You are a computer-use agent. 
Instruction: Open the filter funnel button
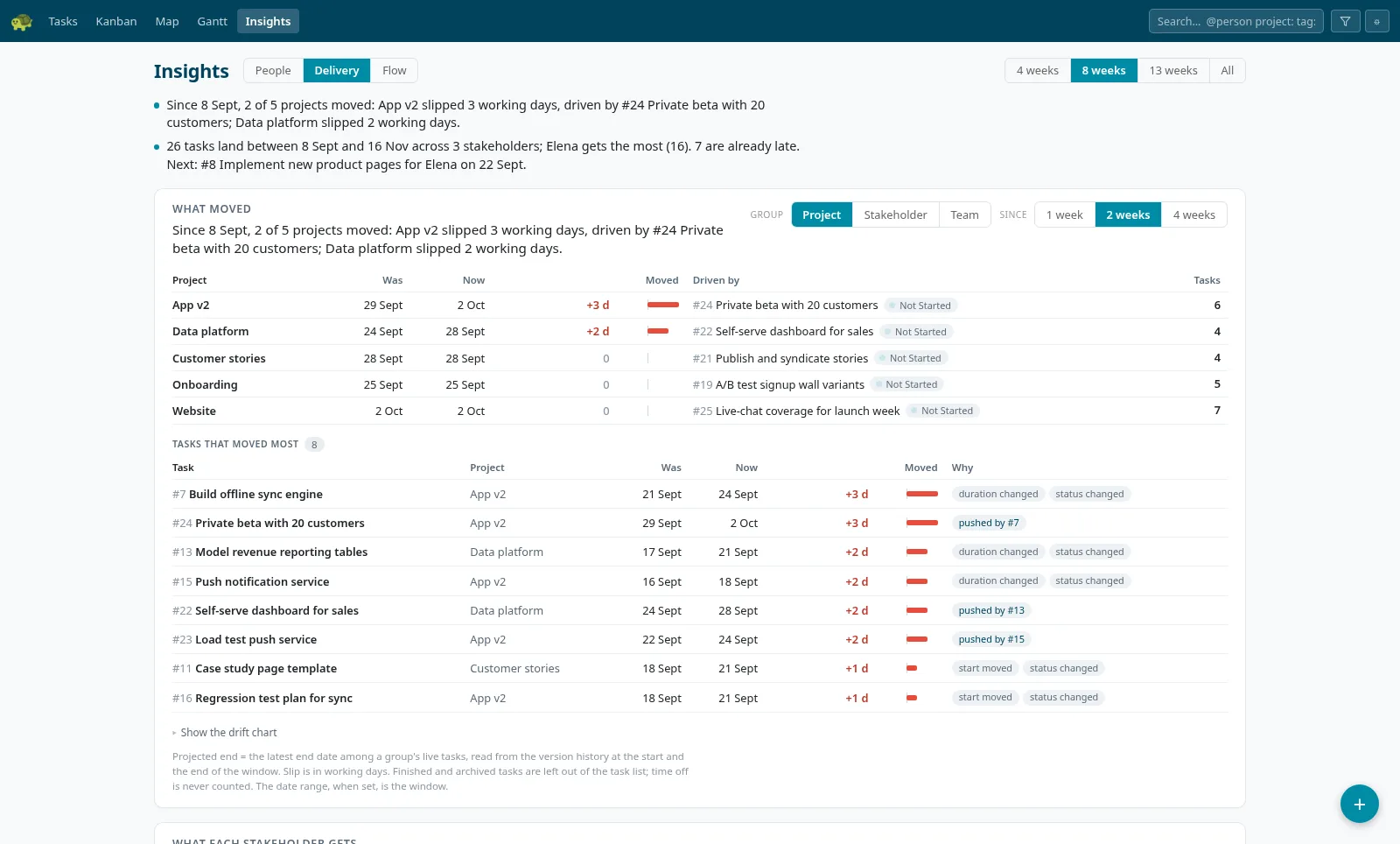[x=1345, y=21]
